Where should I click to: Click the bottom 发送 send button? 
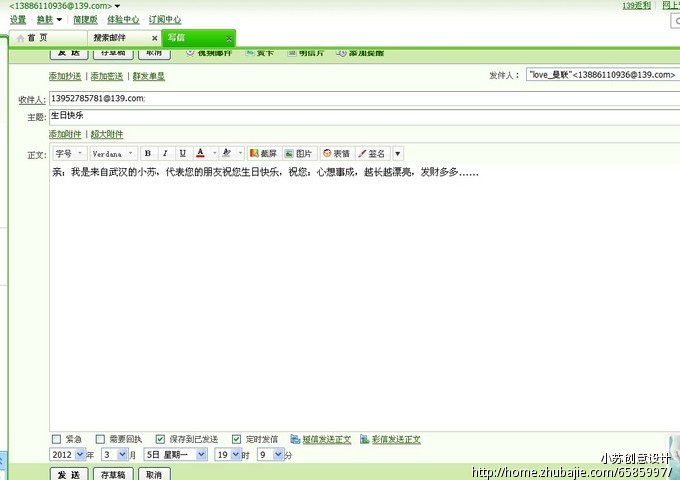69,474
